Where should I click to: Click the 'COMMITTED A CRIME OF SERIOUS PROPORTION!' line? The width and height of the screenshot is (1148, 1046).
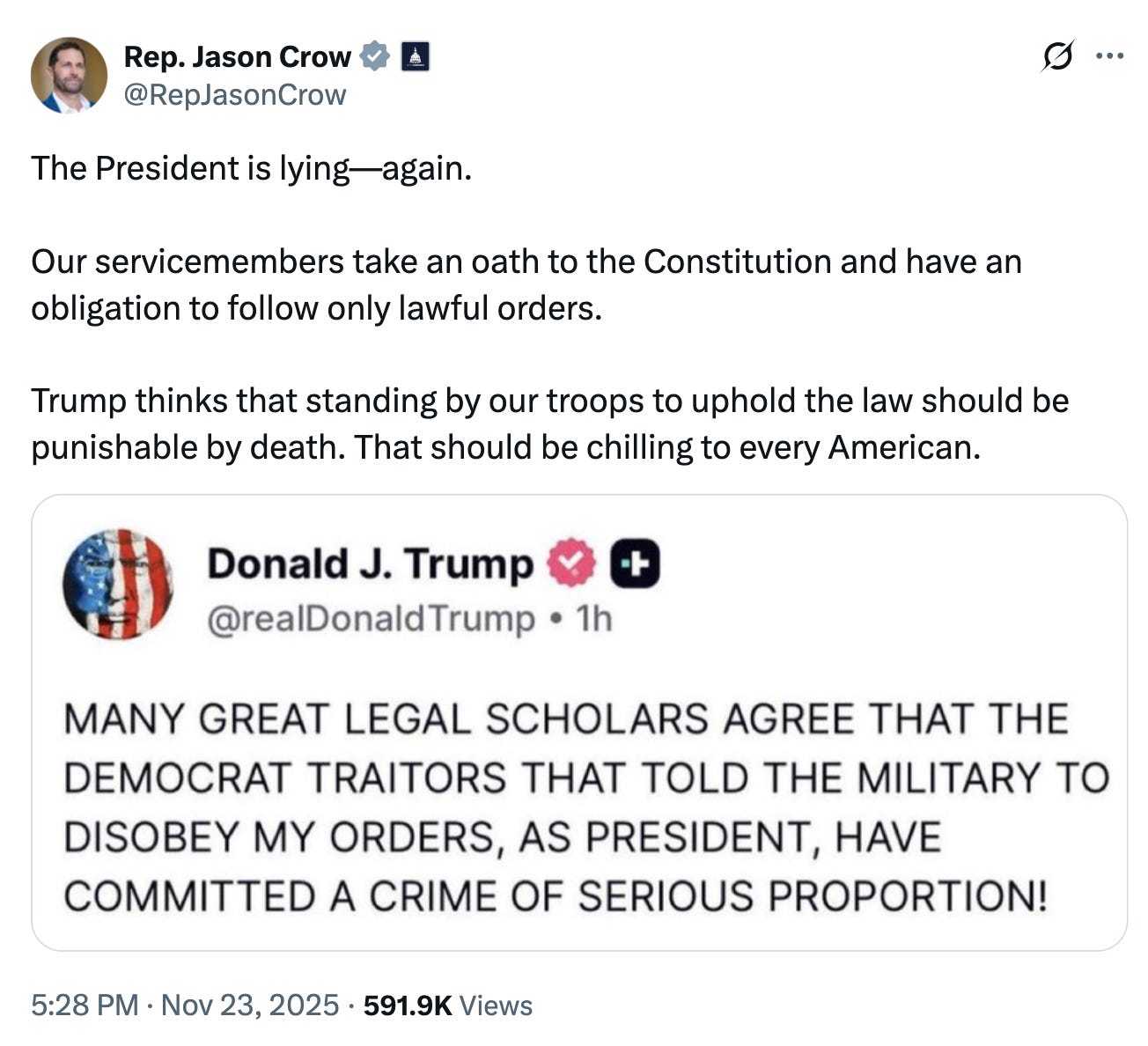(x=556, y=896)
